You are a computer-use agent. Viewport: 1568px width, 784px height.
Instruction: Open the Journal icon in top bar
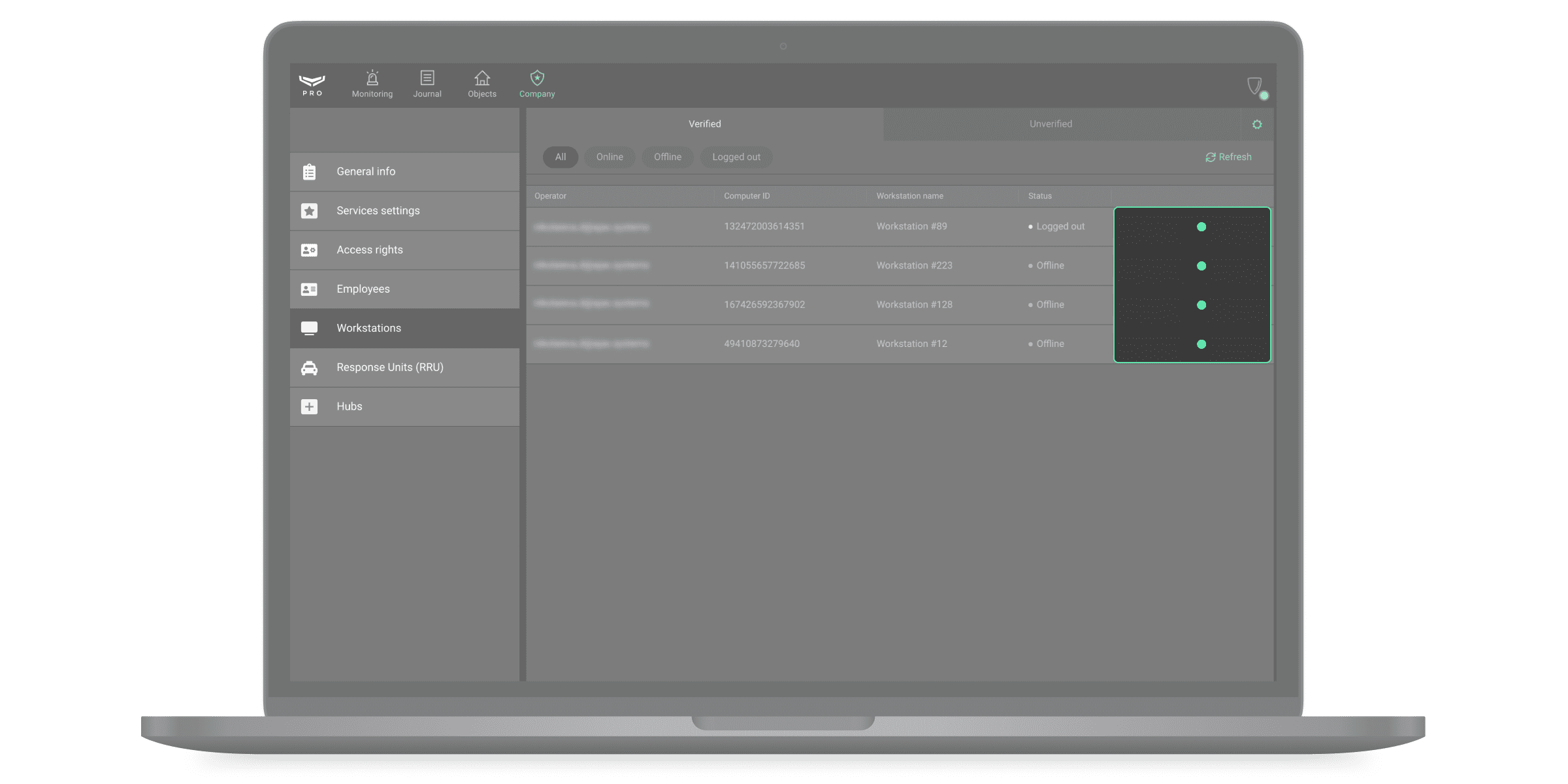427,78
